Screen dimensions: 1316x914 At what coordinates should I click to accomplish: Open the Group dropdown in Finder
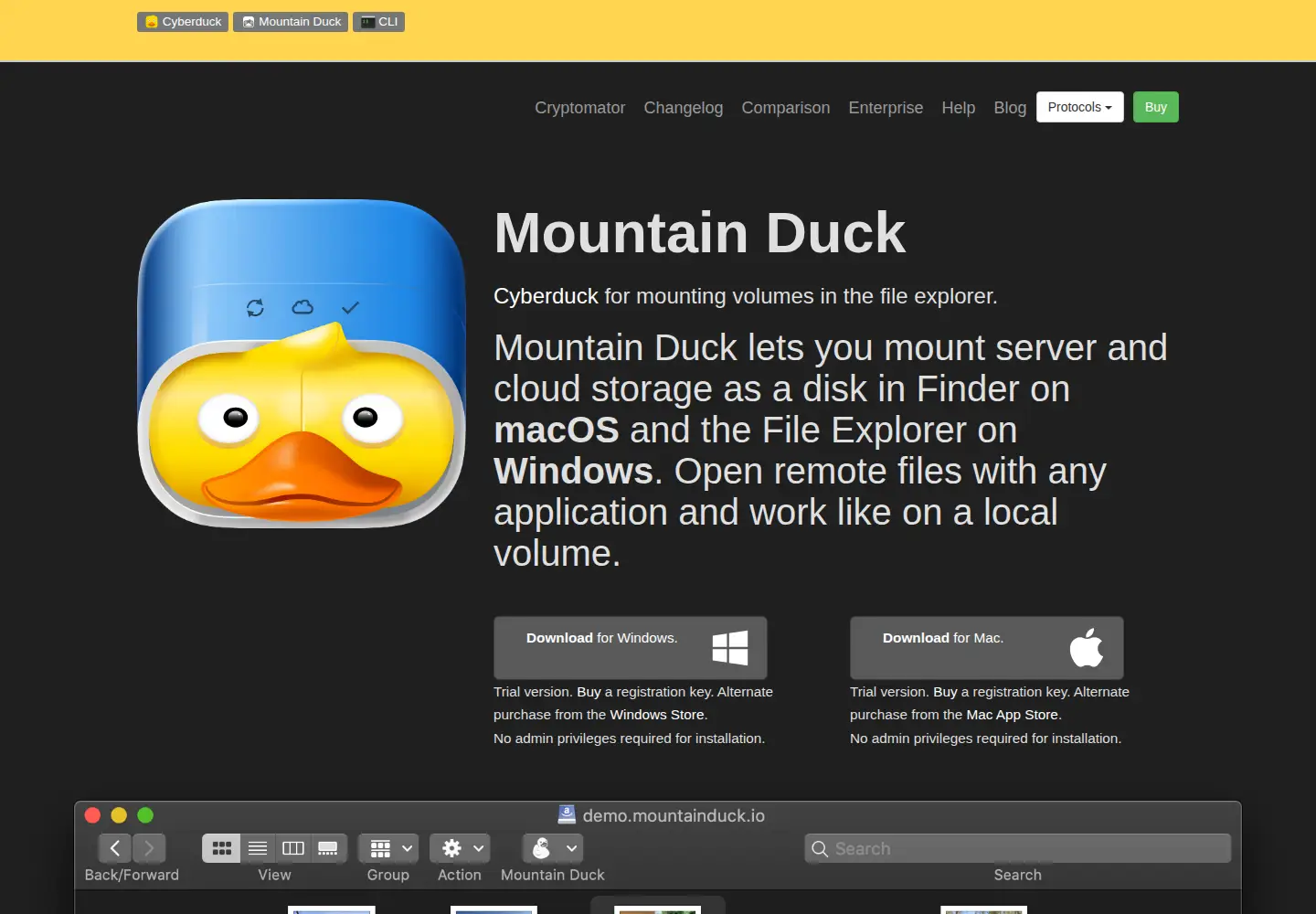click(x=388, y=848)
